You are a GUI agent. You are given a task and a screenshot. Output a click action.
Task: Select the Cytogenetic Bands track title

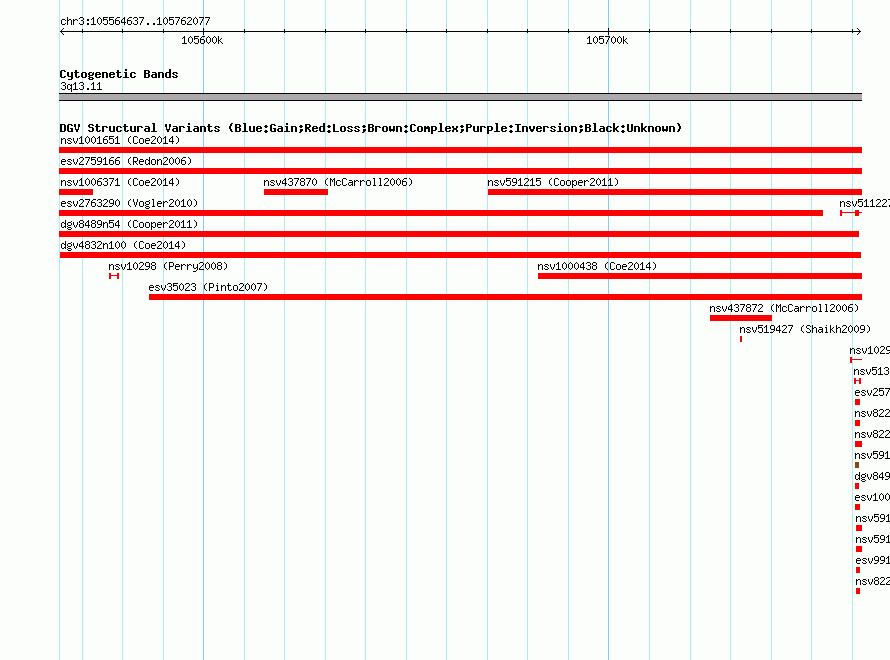click(119, 74)
